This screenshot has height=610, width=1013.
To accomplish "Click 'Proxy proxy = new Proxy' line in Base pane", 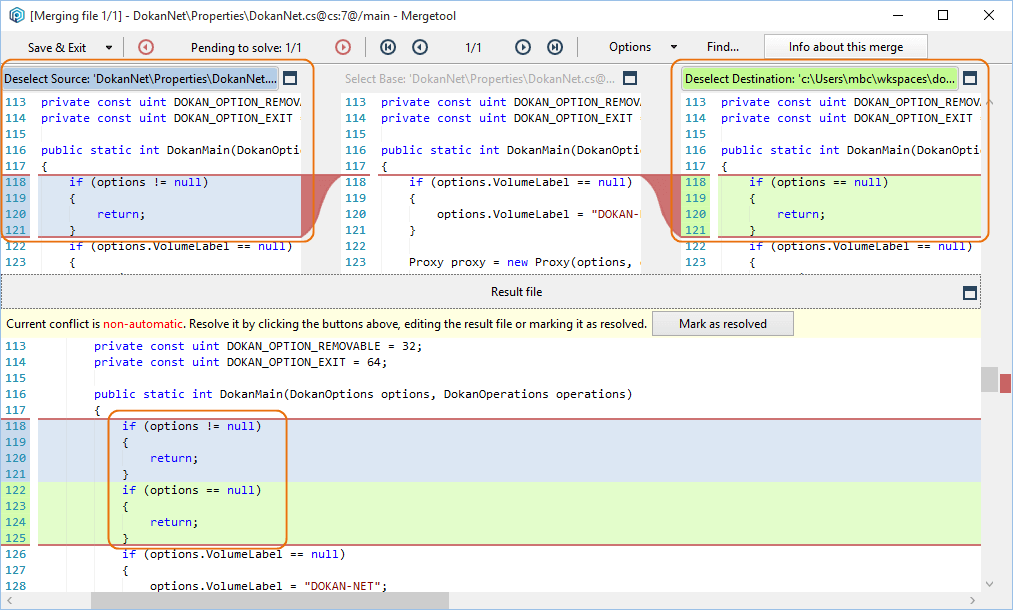I will [523, 262].
